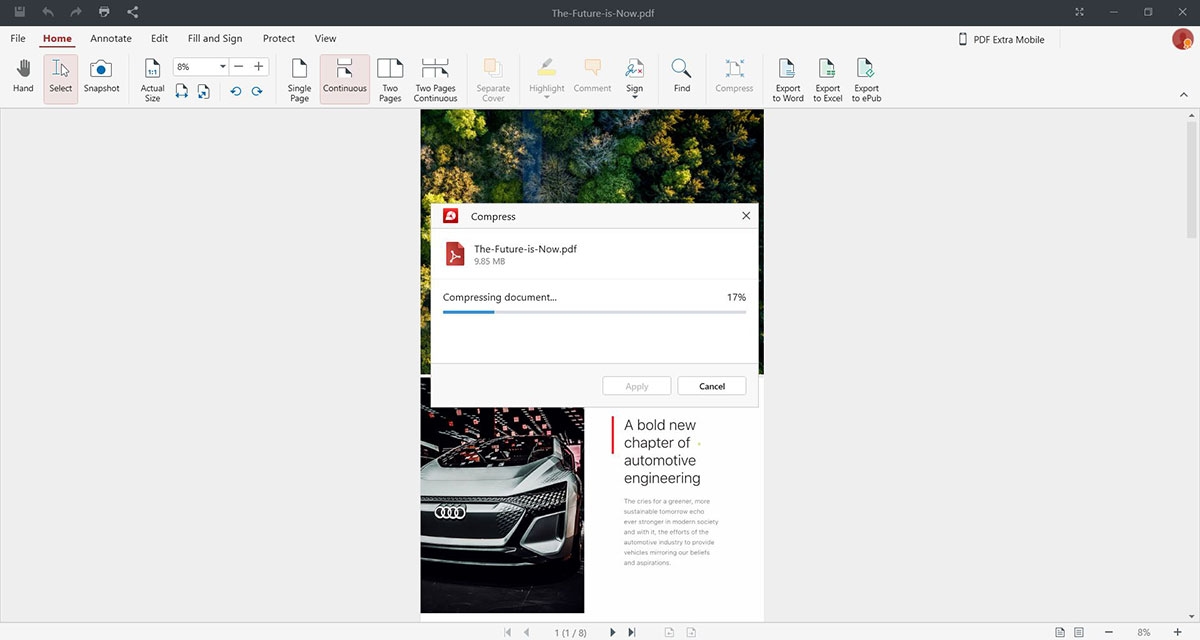1200x640 pixels.
Task: Open the Sign tool
Action: click(x=634, y=74)
